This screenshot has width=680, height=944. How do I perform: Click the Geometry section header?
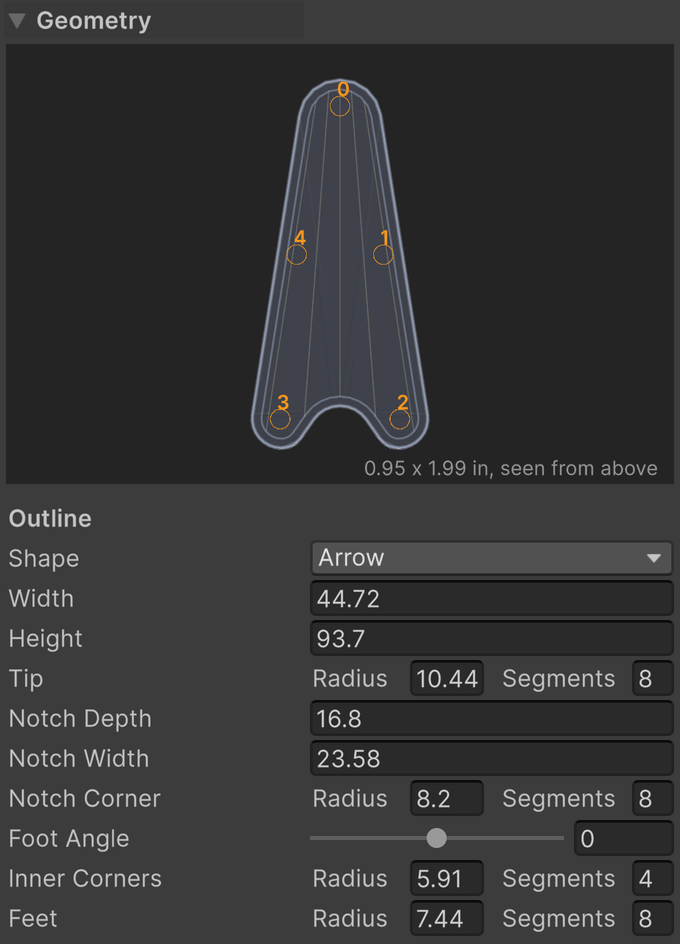(154, 21)
